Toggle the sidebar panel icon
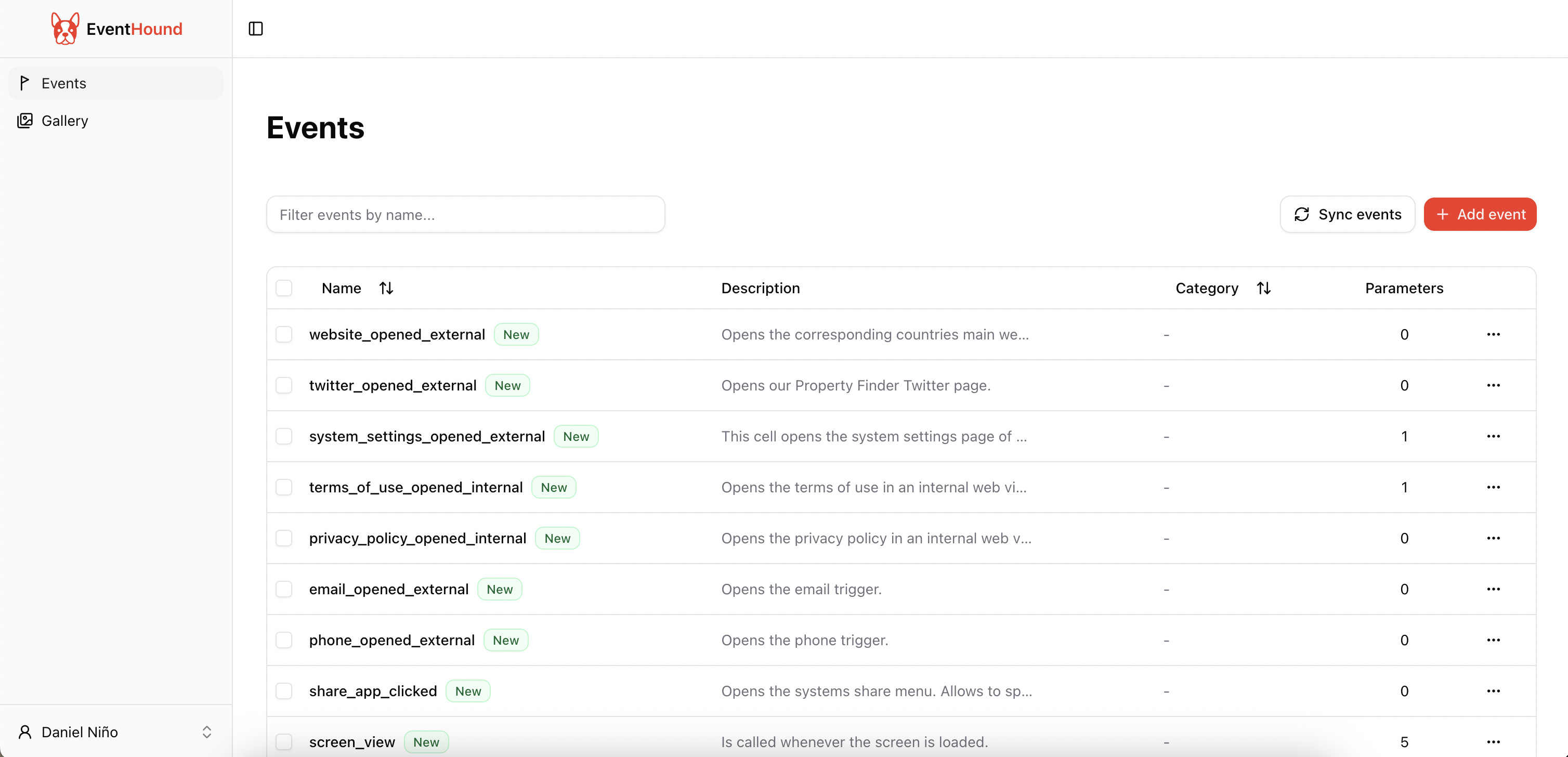Image resolution: width=1568 pixels, height=757 pixels. click(256, 29)
